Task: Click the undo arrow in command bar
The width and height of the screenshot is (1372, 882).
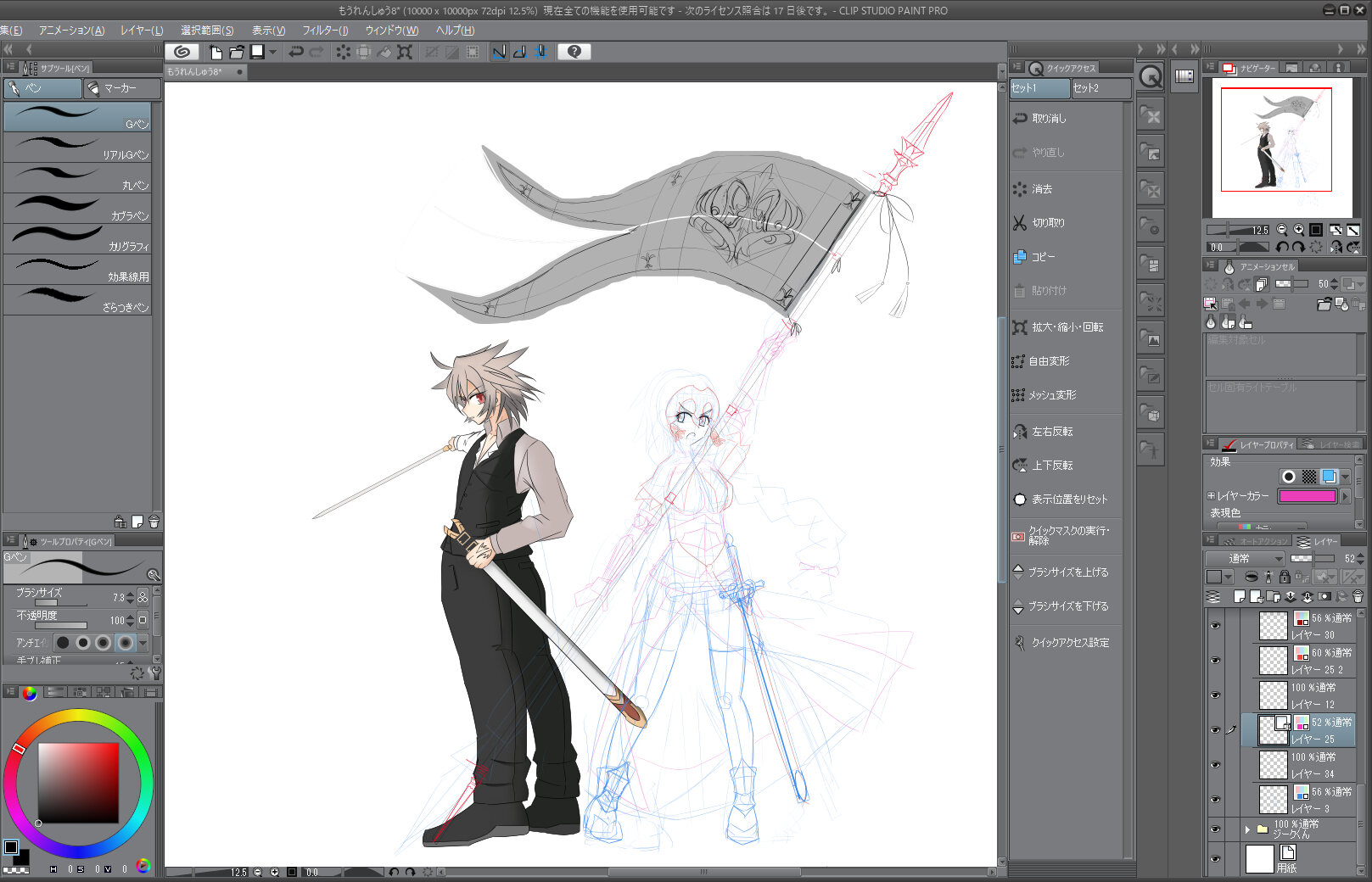Action: pyautogui.click(x=296, y=52)
